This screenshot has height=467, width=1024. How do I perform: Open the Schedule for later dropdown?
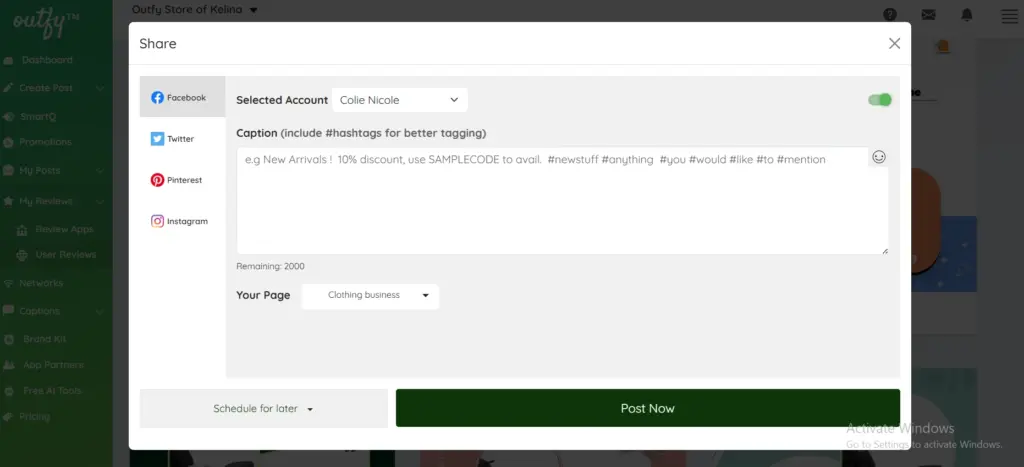pos(263,409)
